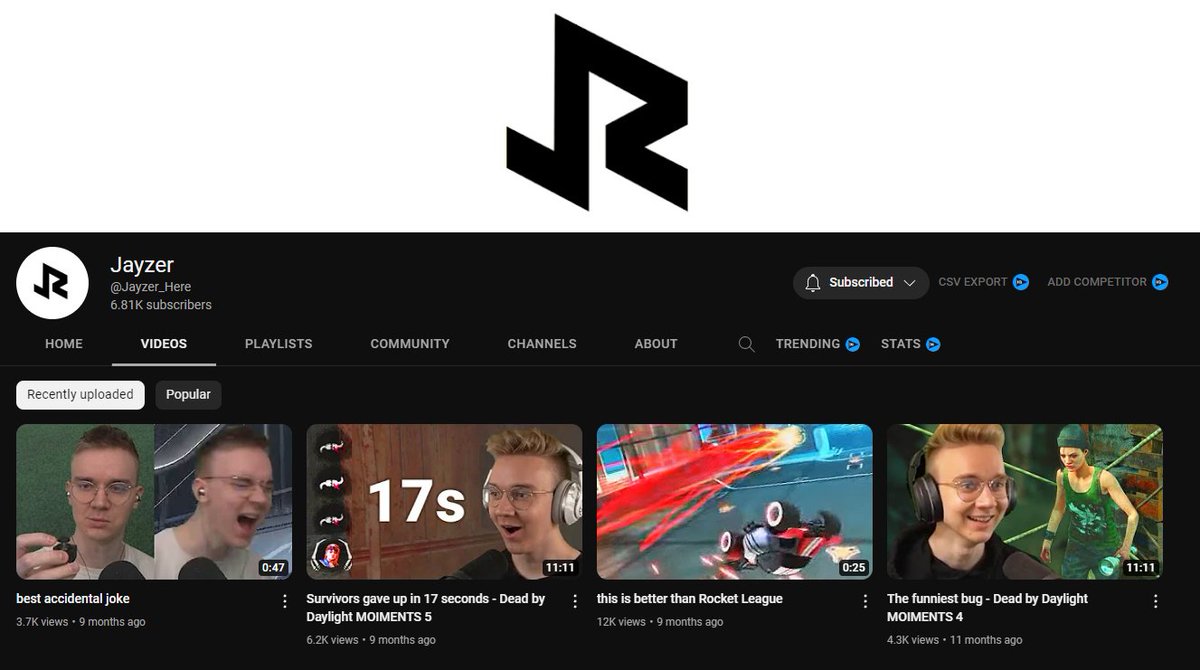
Task: Open the TRENDING tab
Action: pos(808,344)
